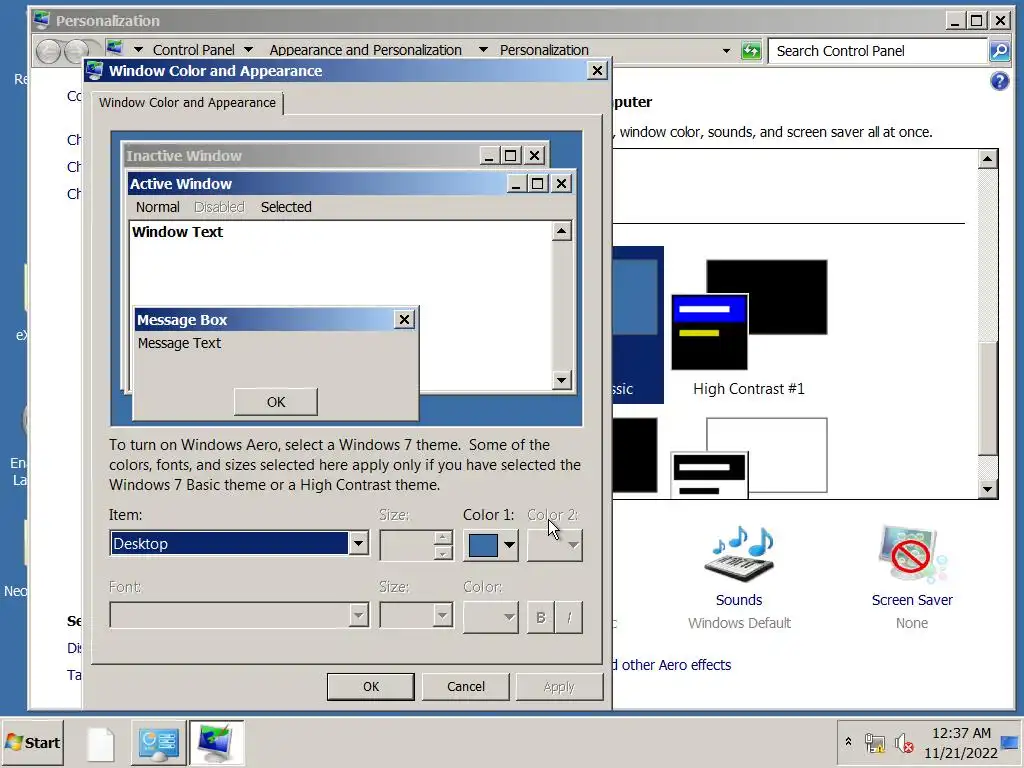Click theme list scrollbar up arrow
This screenshot has width=1024, height=768.
(x=987, y=159)
